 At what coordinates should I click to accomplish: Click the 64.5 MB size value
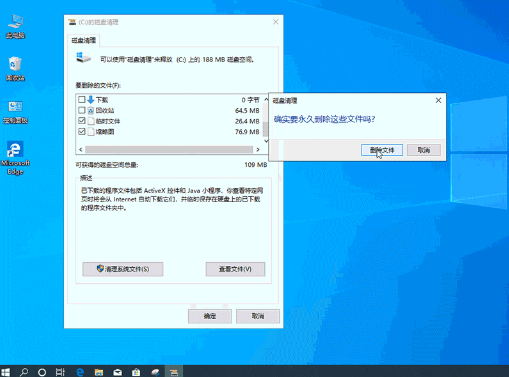[x=247, y=110]
